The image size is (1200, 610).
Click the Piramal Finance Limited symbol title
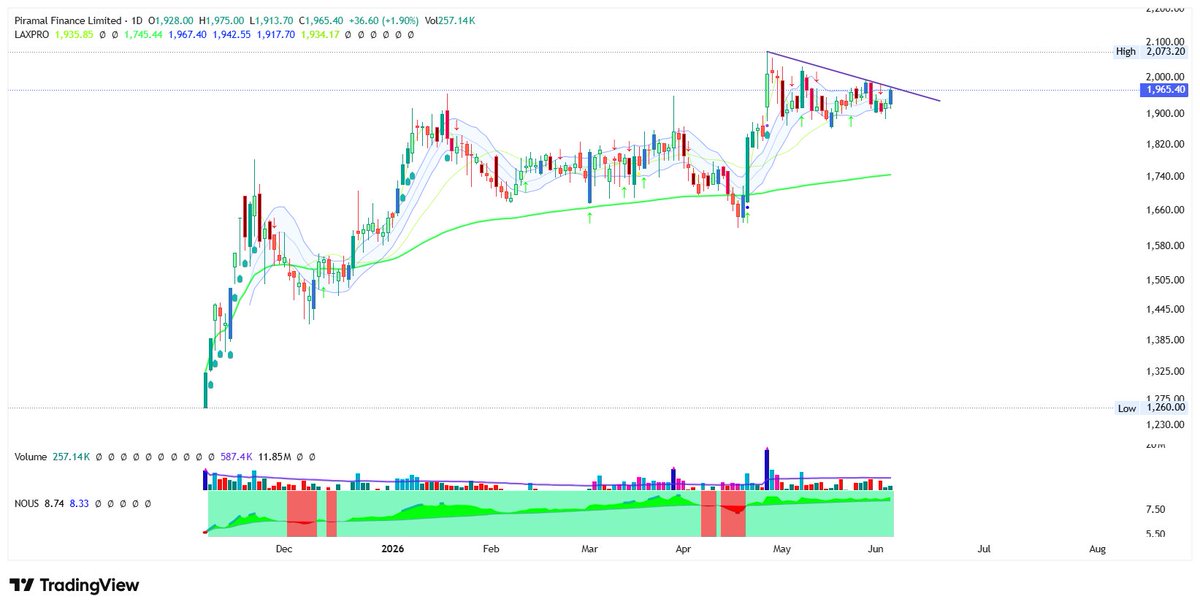[70, 20]
